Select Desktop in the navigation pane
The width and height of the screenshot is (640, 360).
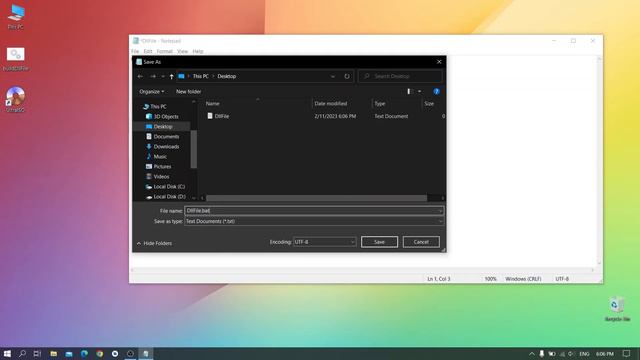(162, 127)
